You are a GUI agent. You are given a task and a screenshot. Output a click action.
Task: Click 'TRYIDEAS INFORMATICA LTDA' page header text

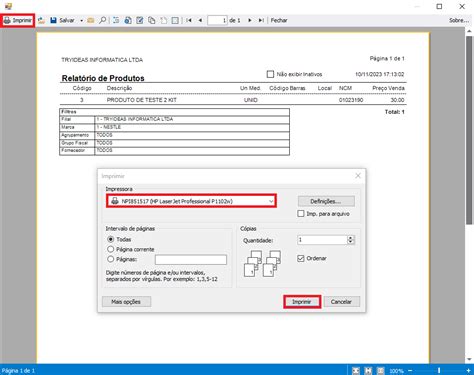pos(102,60)
